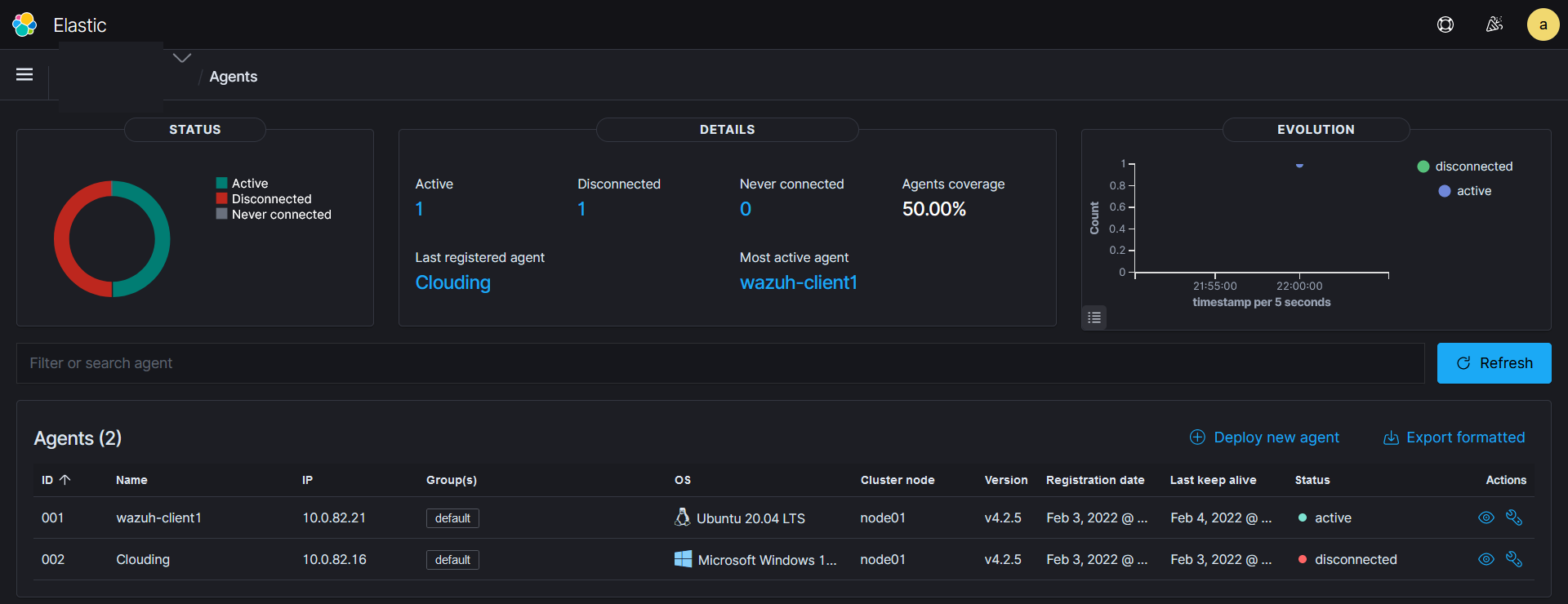Toggle the evolution chart legend list

click(1094, 318)
